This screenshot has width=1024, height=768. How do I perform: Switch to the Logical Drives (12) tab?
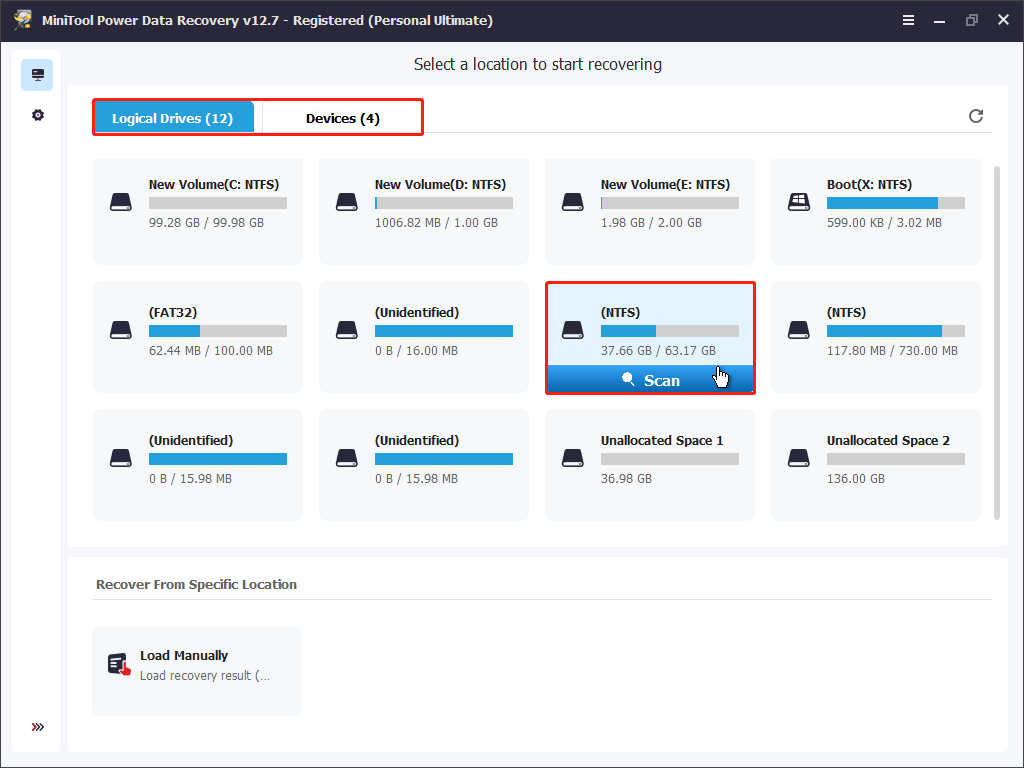click(172, 118)
